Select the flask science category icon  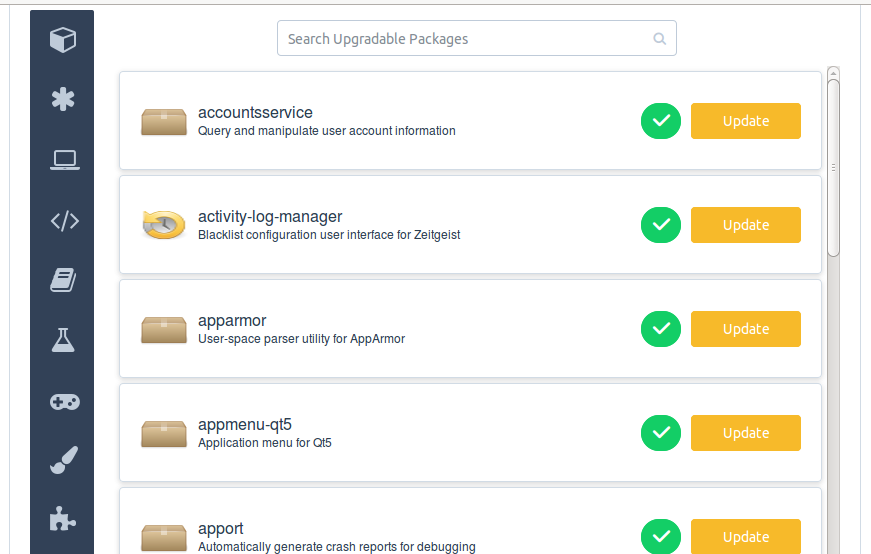point(63,340)
